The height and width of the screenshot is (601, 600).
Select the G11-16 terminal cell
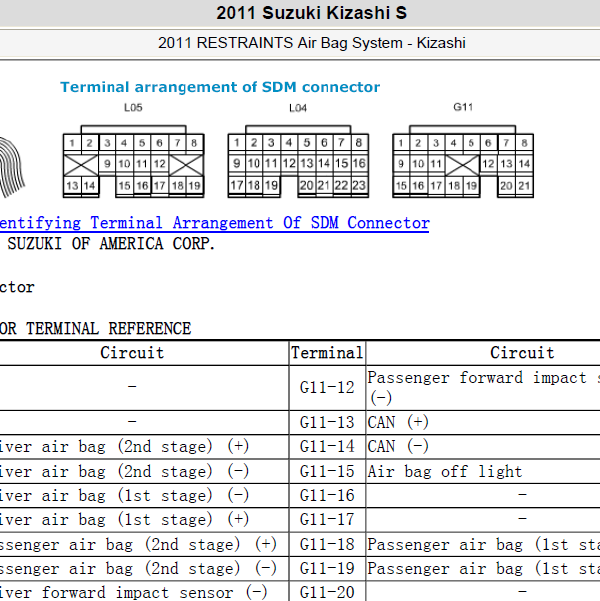click(327, 496)
